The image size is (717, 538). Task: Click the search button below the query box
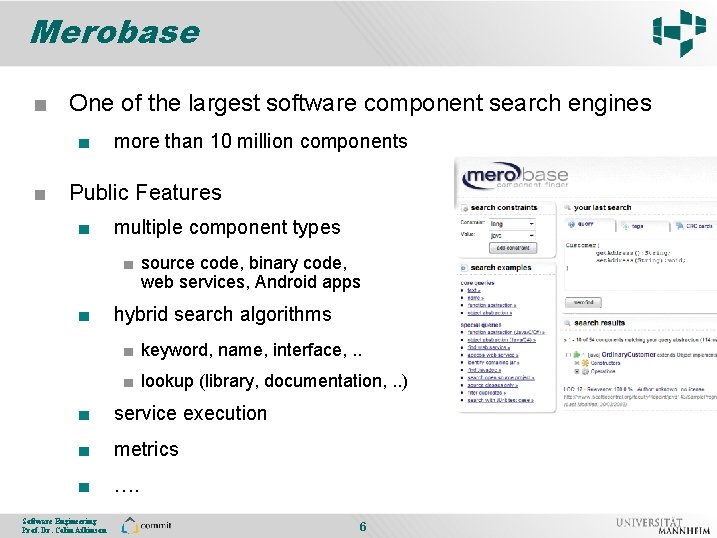[x=583, y=302]
